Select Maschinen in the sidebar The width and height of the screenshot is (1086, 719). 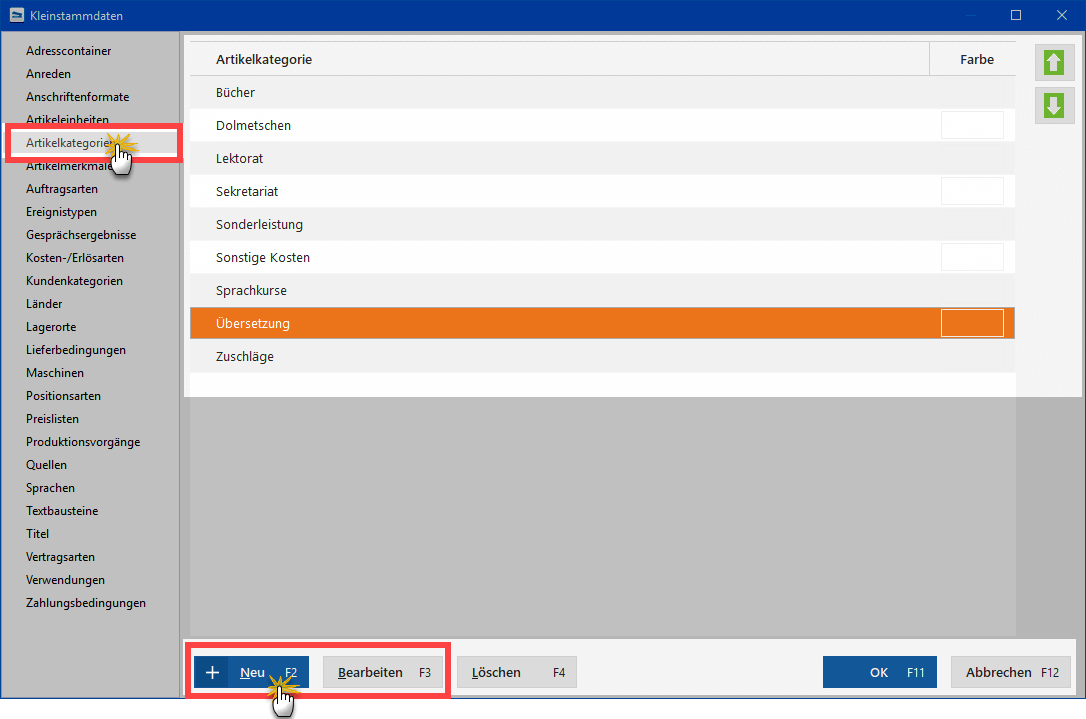click(55, 372)
